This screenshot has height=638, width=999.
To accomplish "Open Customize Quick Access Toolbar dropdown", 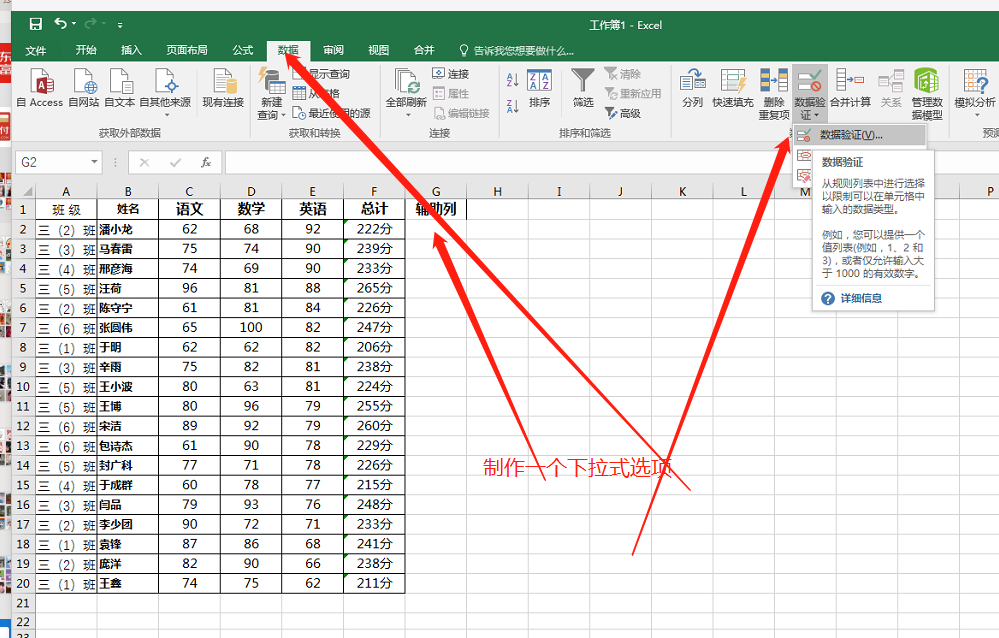I will 120,25.
